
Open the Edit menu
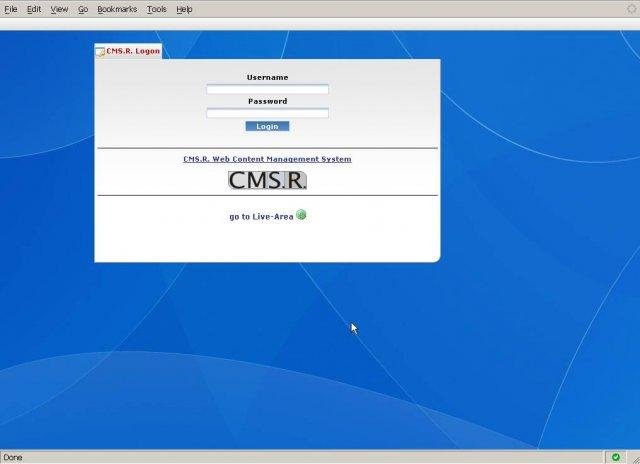[x=34, y=9]
